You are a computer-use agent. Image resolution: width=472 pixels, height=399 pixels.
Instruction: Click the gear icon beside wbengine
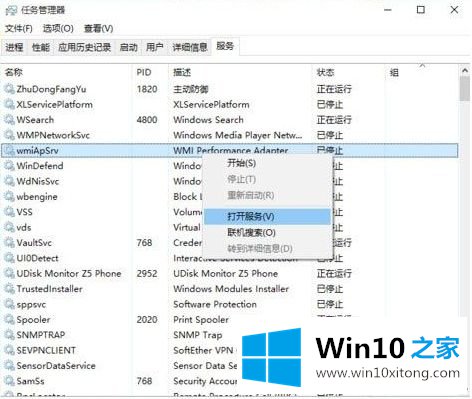pos(9,196)
